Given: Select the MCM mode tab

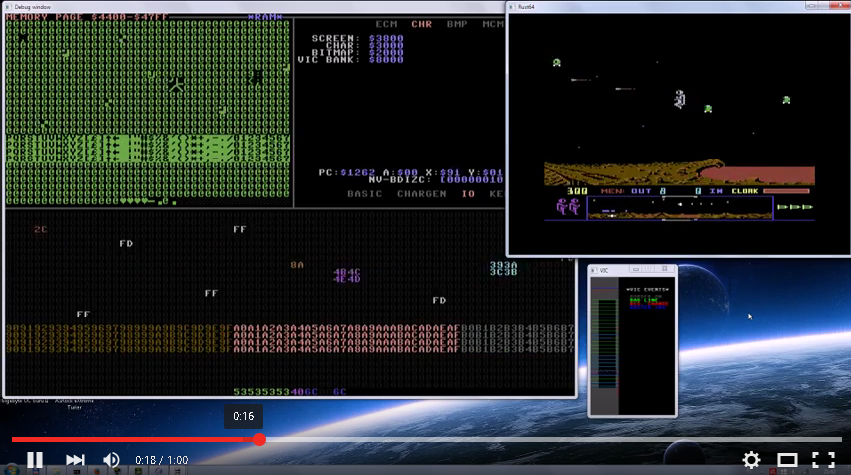Looking at the screenshot, I should coord(493,24).
